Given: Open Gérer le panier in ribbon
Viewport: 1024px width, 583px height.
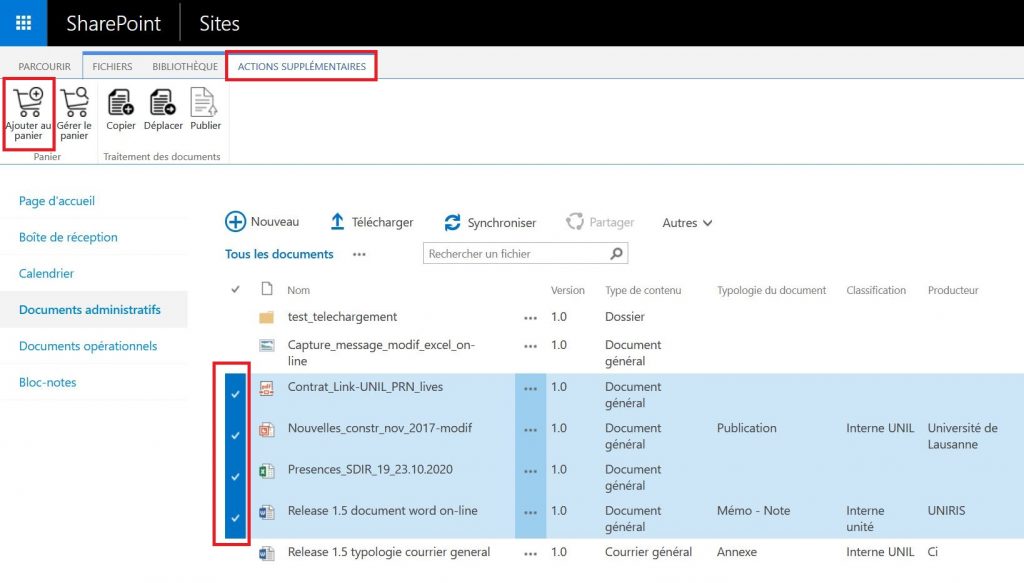Looking at the screenshot, I should (x=74, y=103).
